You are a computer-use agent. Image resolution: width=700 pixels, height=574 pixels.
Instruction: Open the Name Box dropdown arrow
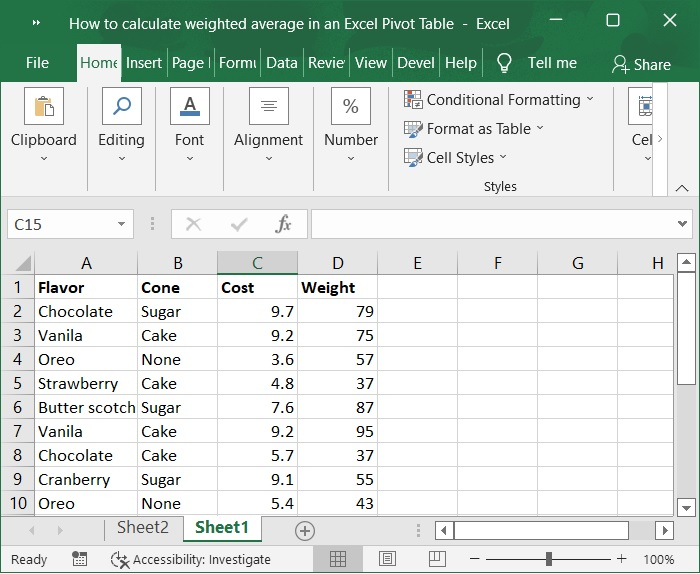point(122,225)
